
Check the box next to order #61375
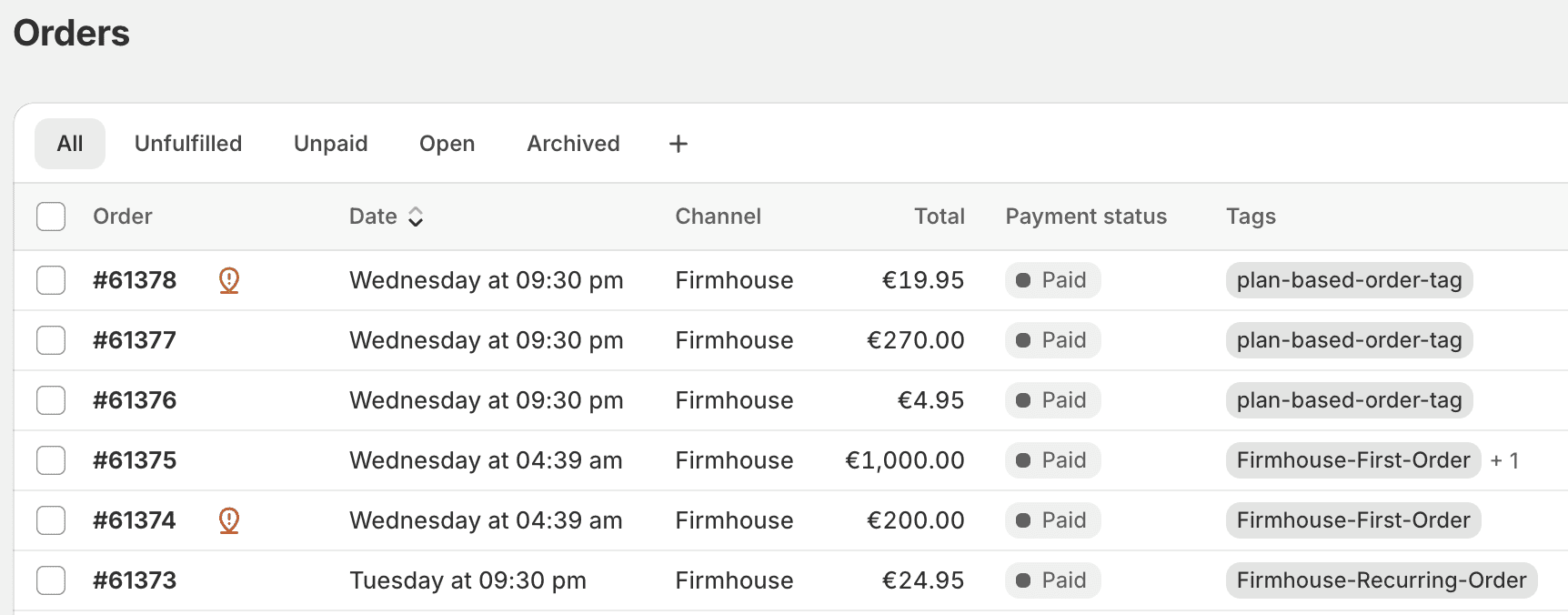click(51, 460)
